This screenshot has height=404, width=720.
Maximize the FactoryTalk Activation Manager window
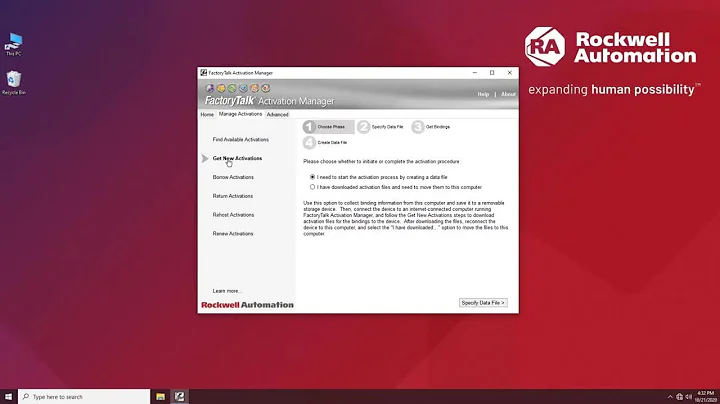[x=492, y=73]
